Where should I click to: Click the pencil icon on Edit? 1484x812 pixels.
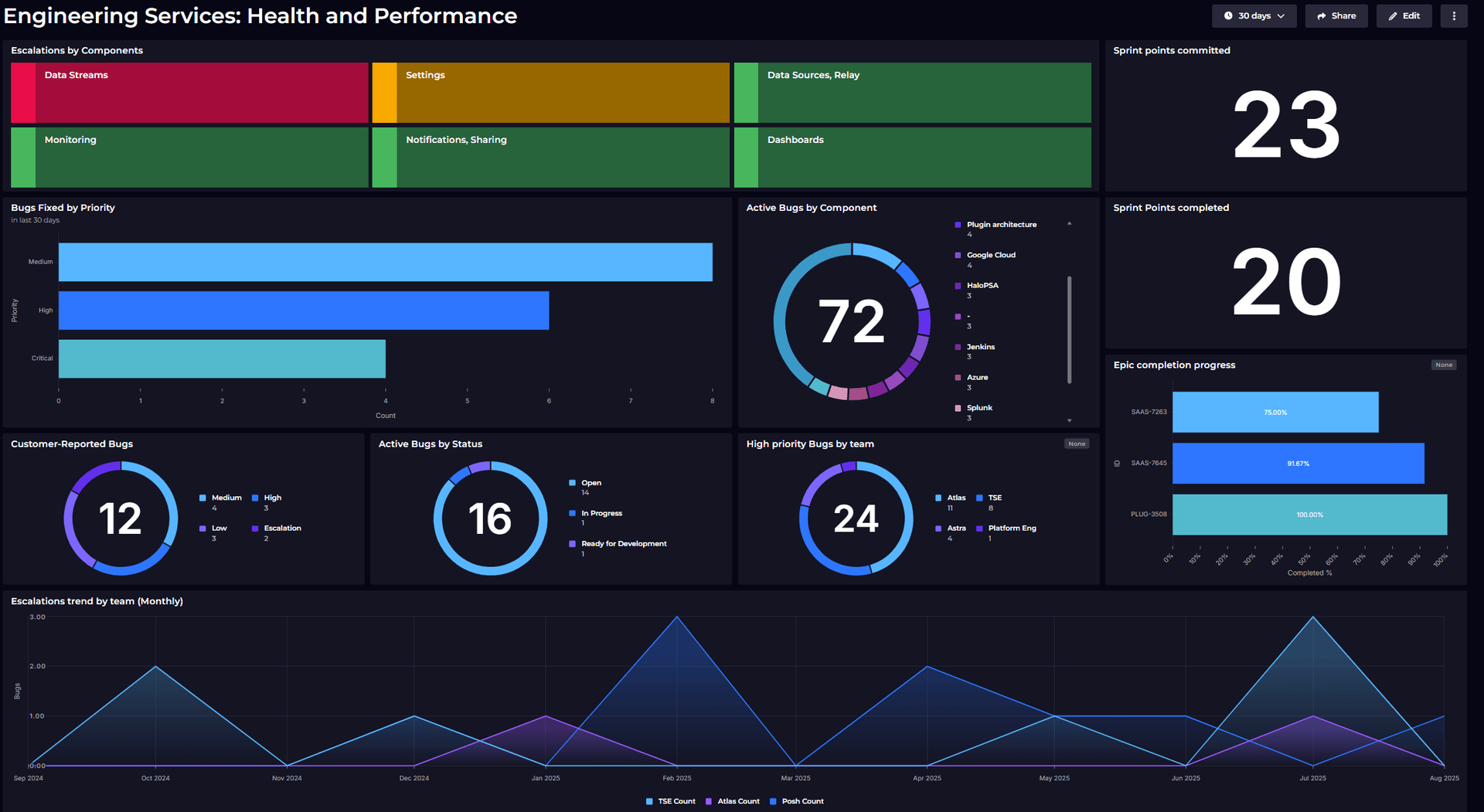point(1393,16)
